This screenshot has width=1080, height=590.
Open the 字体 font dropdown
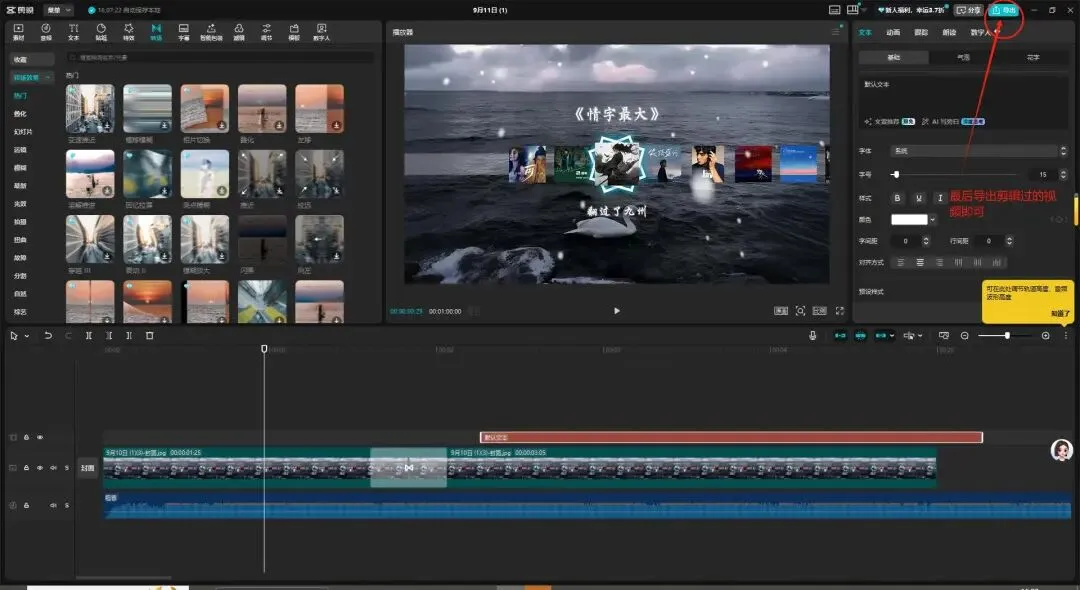point(977,151)
